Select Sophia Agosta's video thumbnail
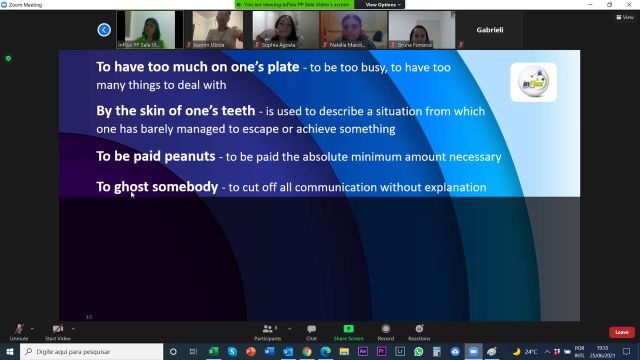640x360 pixels. click(286, 30)
